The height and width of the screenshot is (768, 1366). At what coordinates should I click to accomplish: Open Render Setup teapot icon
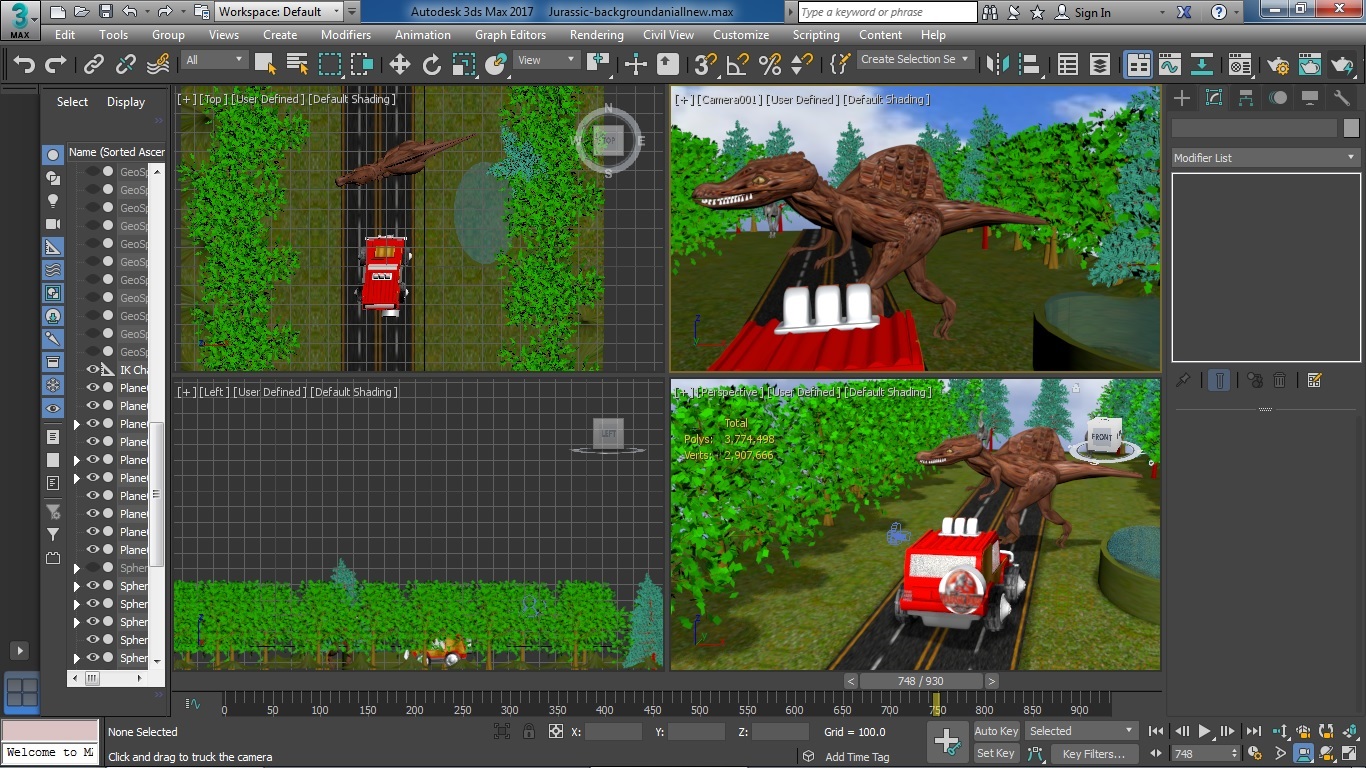pos(1278,65)
